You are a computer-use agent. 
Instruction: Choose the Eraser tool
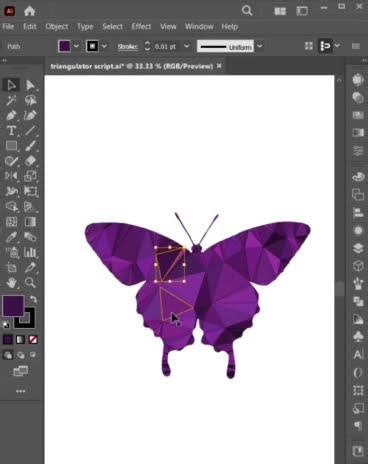click(x=30, y=161)
